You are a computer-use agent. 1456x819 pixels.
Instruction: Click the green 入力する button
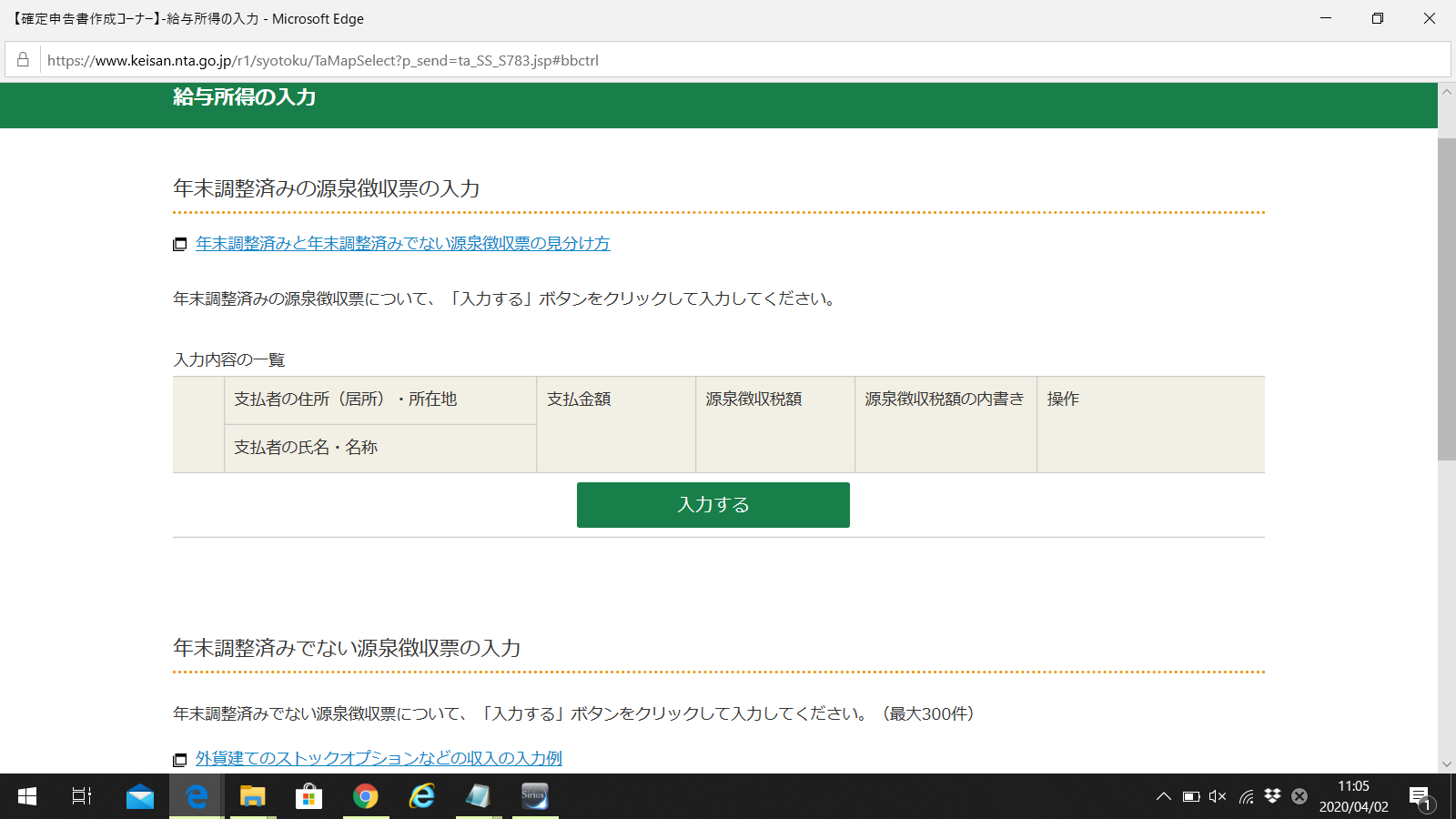coord(713,504)
